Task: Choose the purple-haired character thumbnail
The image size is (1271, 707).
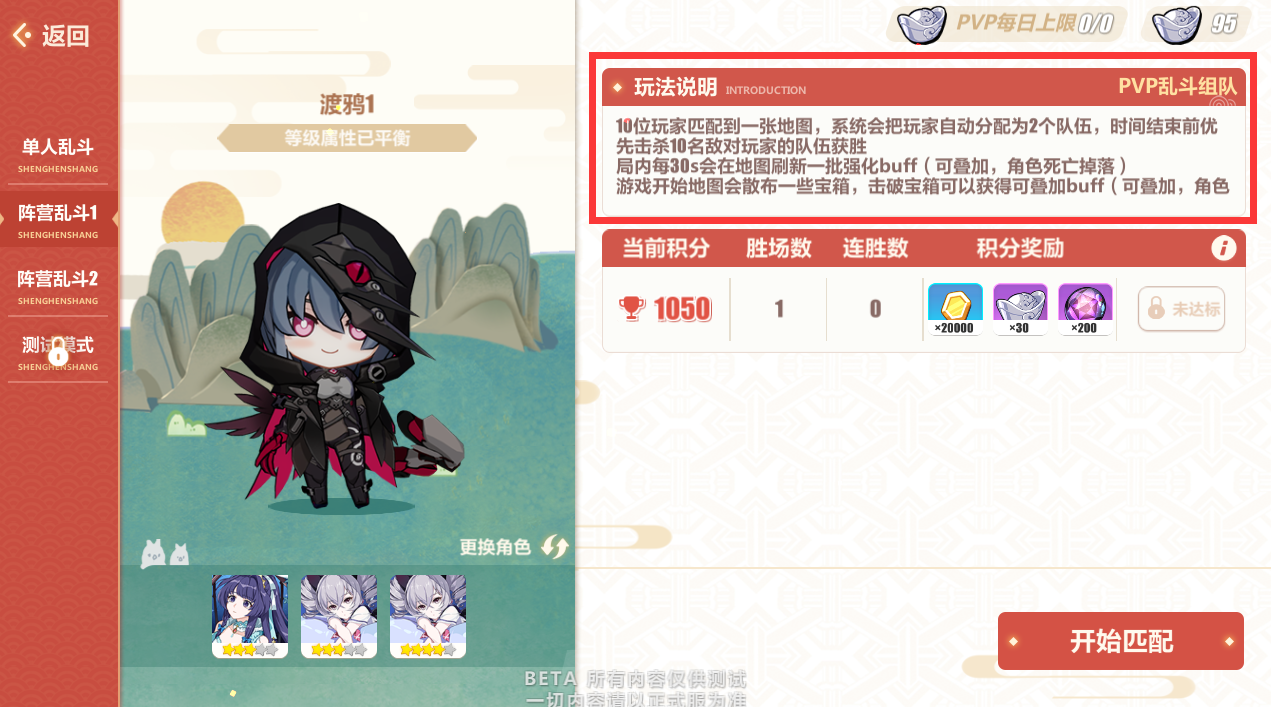Action: [x=250, y=616]
